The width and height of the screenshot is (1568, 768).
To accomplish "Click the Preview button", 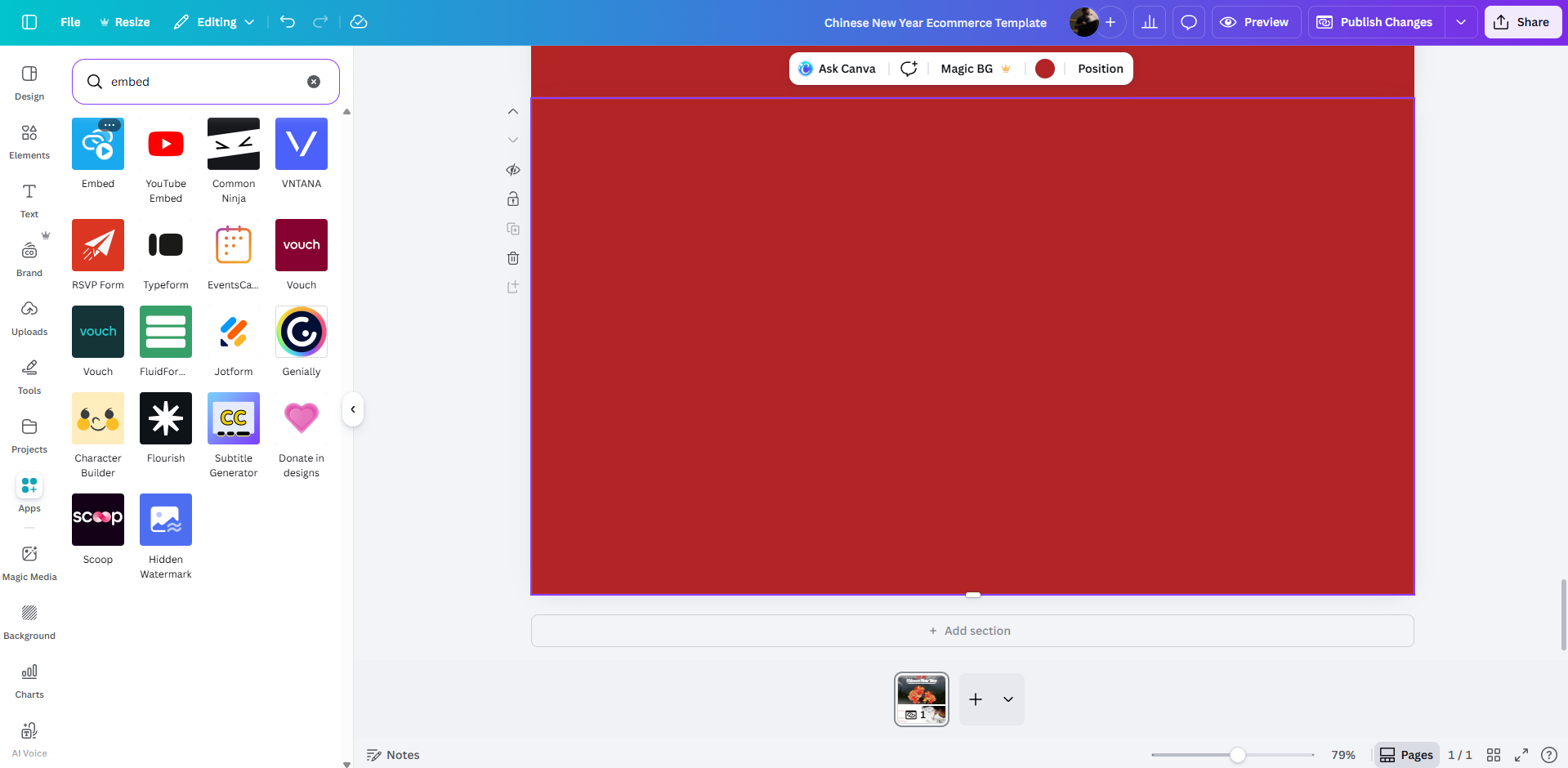I will (1255, 22).
